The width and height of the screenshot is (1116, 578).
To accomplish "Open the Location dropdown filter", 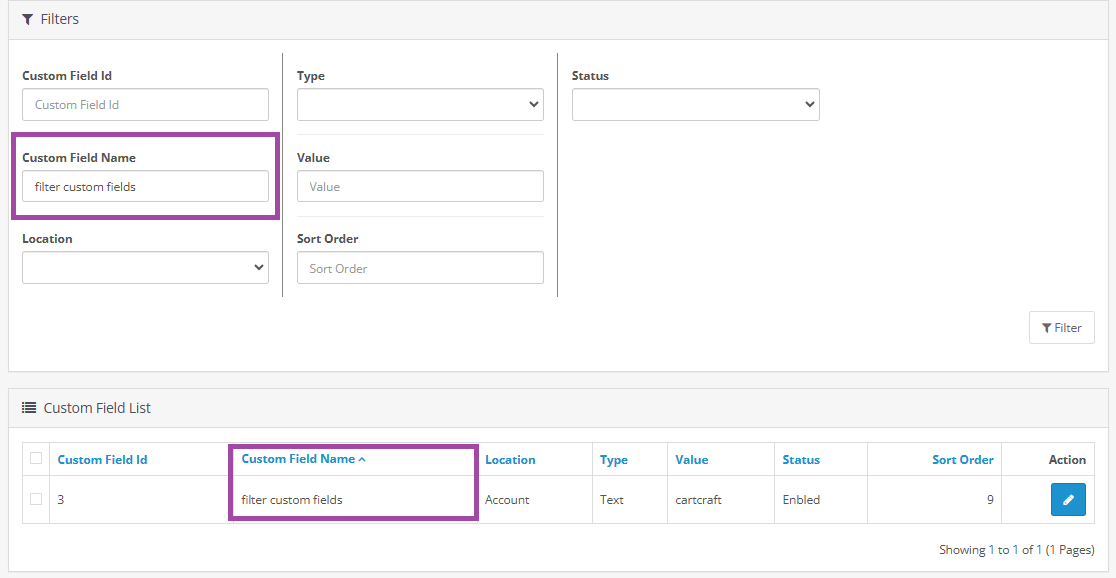I will 145,267.
